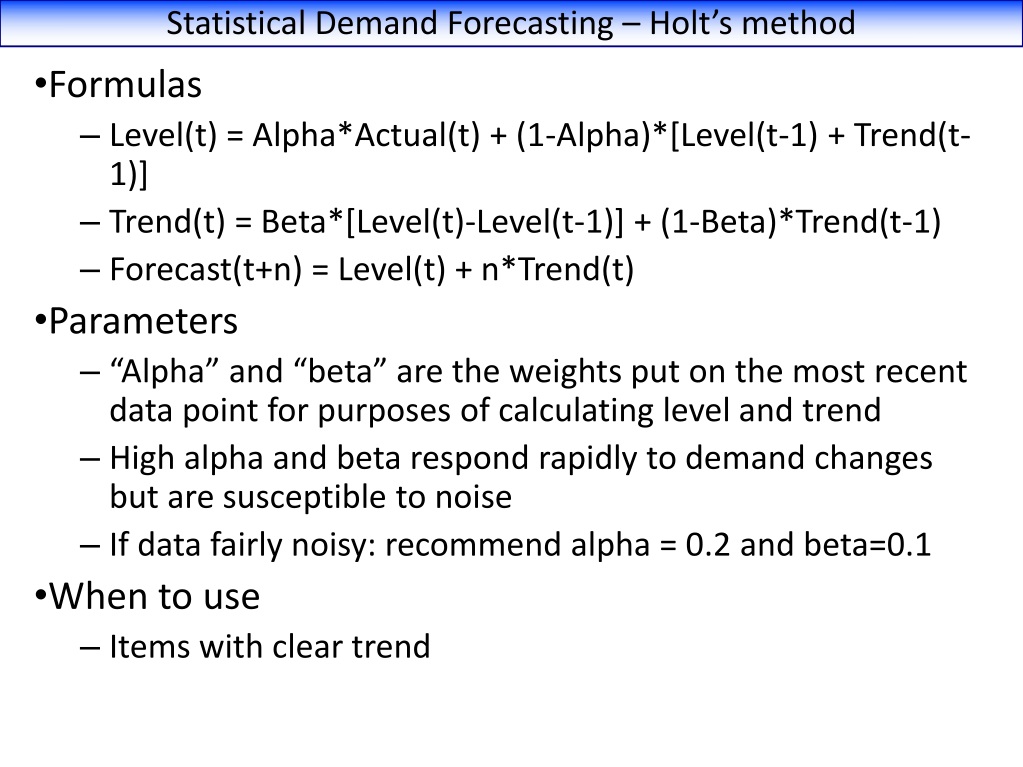Image resolution: width=1023 pixels, height=767 pixels.
Task: Click the 'n*Trend(t)' term
Action: (x=557, y=269)
